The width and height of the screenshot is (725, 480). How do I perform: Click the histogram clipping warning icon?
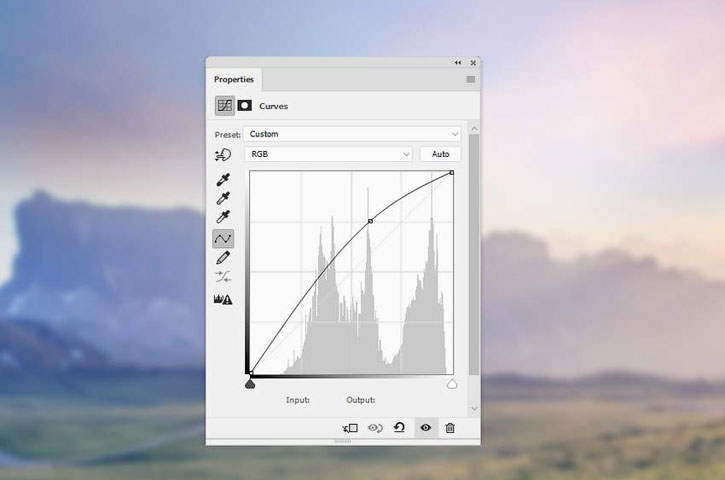pos(223,300)
